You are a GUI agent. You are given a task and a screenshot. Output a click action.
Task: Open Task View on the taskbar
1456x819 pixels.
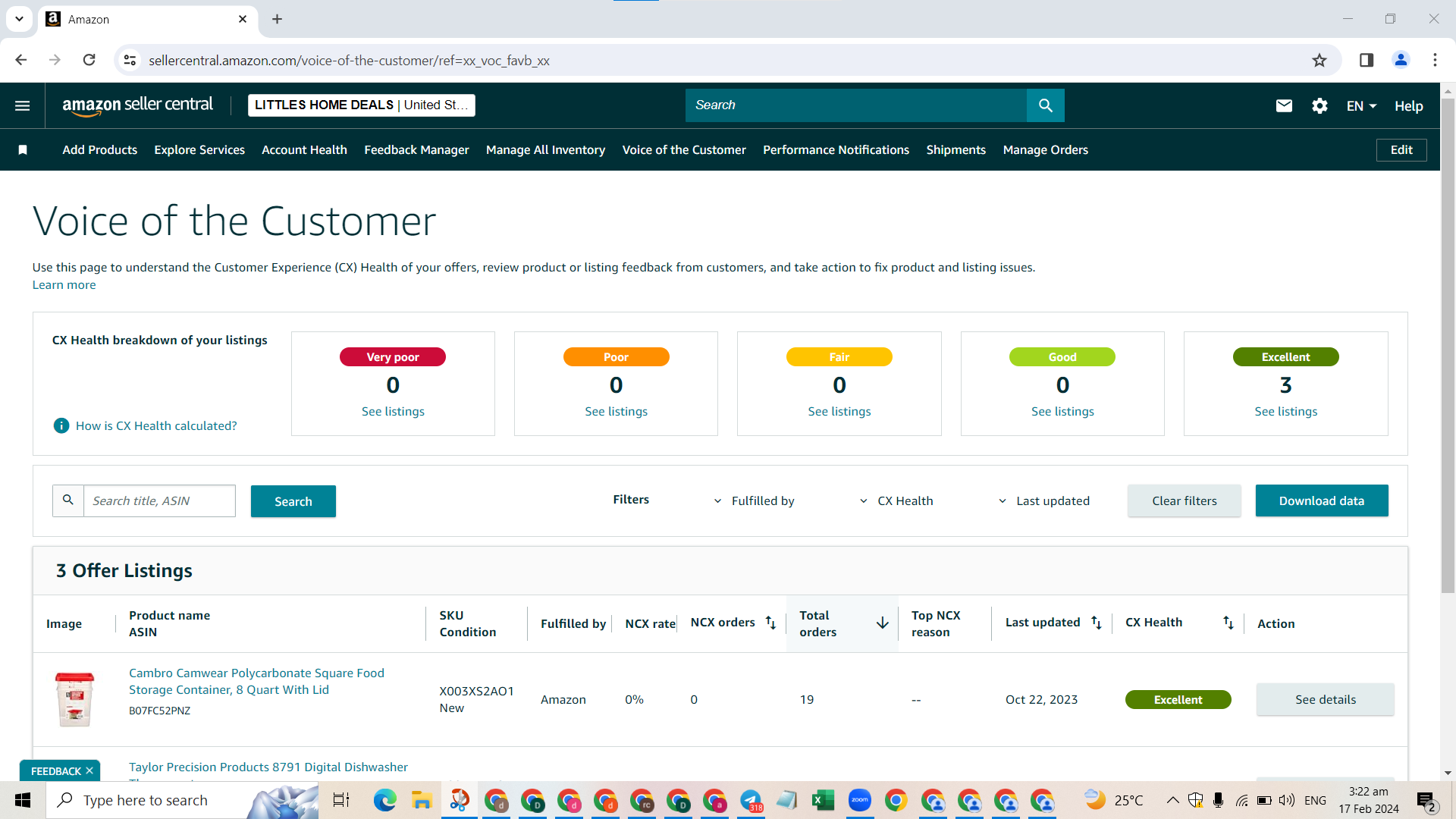click(341, 800)
